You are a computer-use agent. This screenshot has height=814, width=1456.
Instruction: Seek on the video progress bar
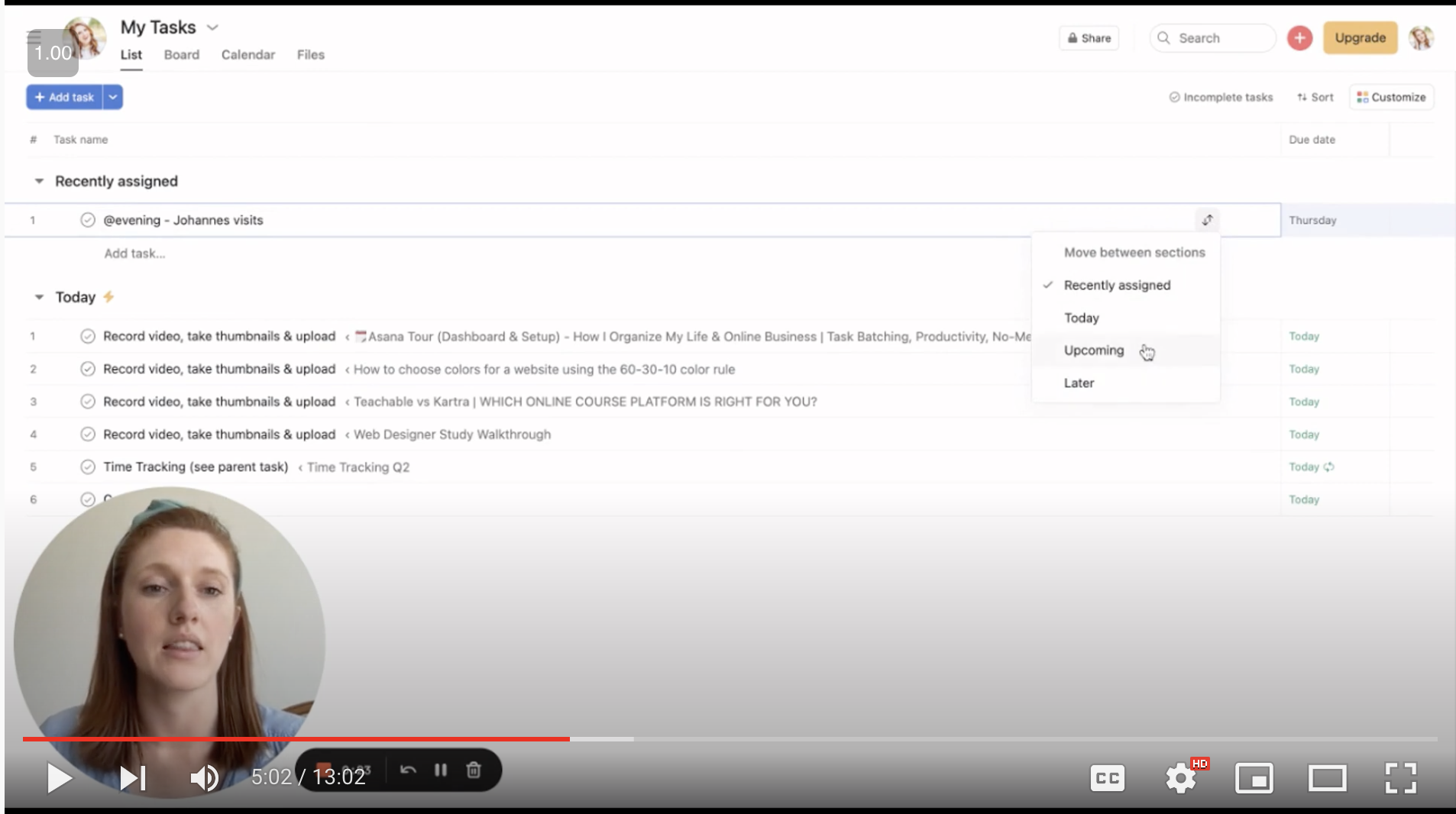tap(730, 739)
